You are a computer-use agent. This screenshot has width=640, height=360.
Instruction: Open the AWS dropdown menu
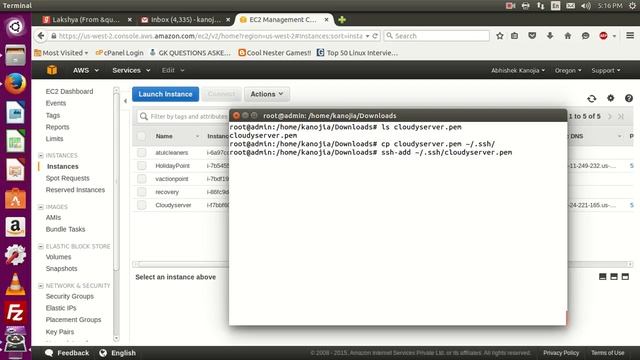(86, 70)
